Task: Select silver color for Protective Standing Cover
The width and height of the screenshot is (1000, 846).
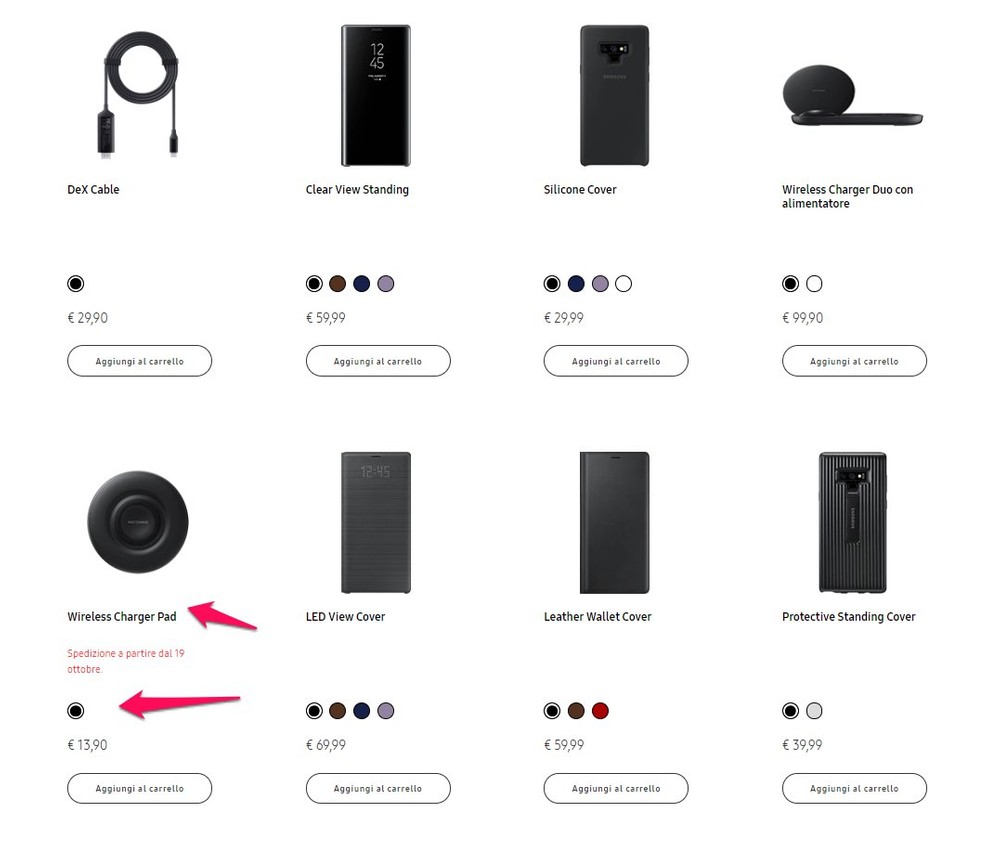Action: (814, 711)
